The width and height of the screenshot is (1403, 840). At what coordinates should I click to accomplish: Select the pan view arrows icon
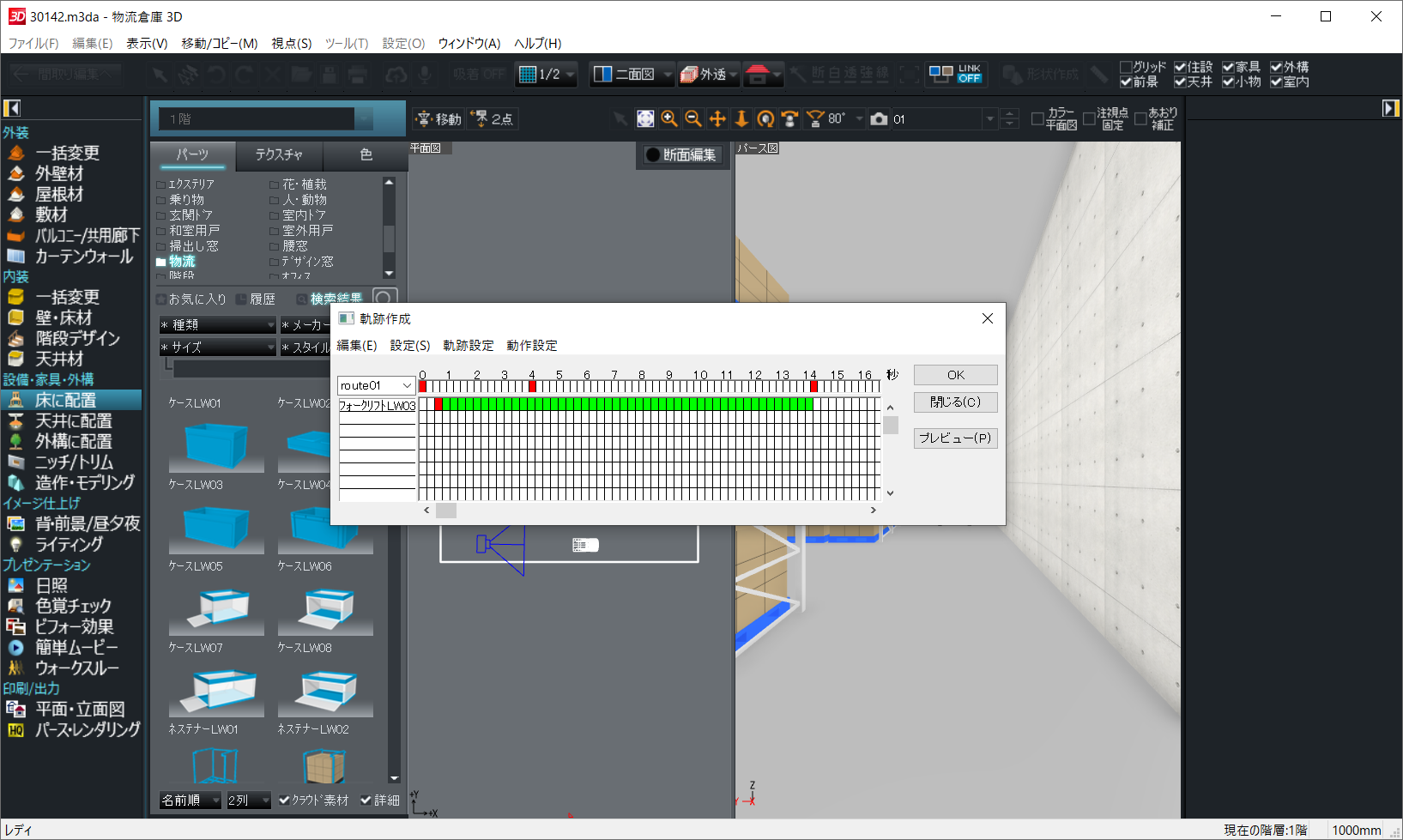(717, 119)
